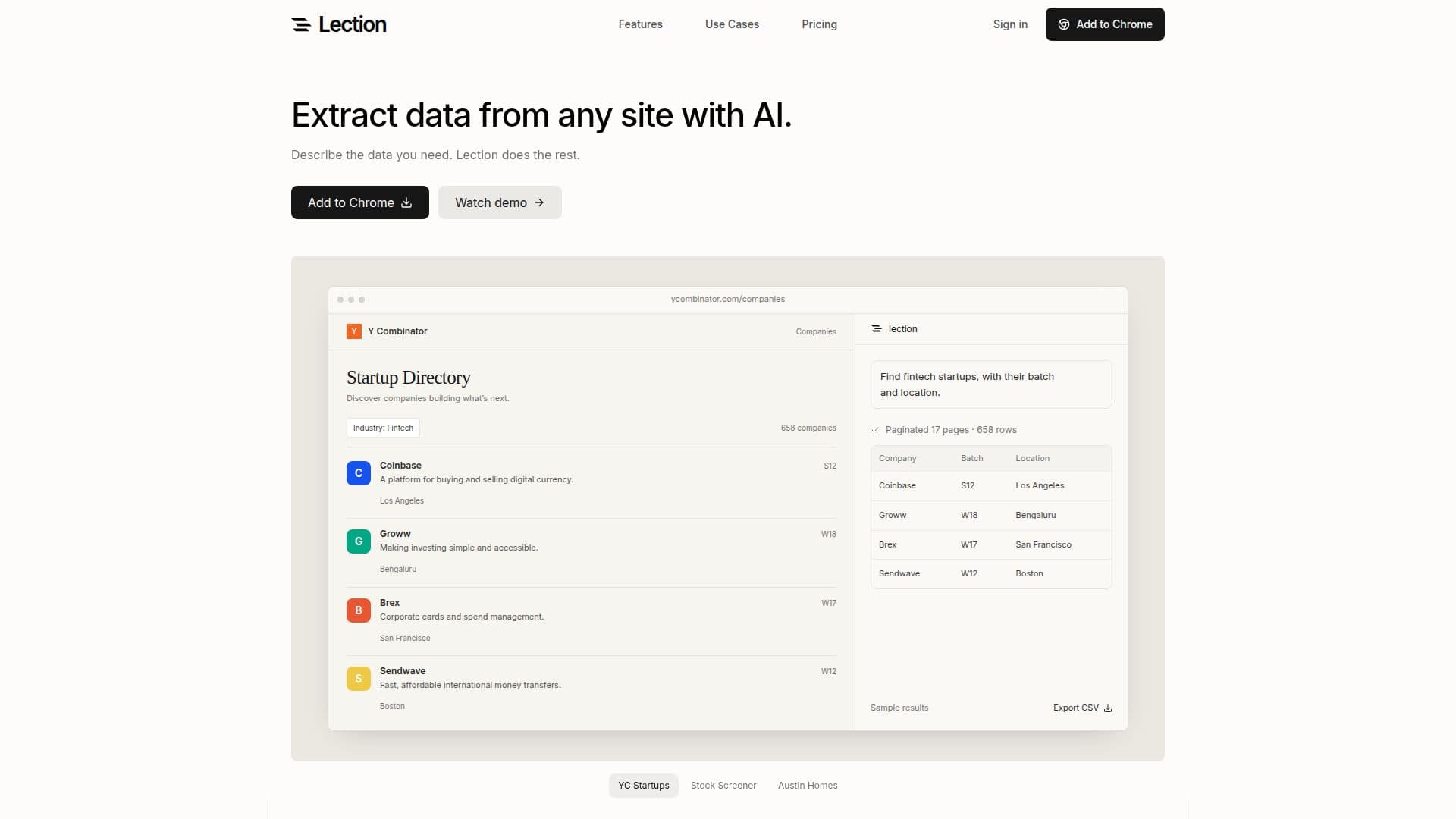
Task: Click the ycombinator.com/companies address bar
Action: point(728,300)
